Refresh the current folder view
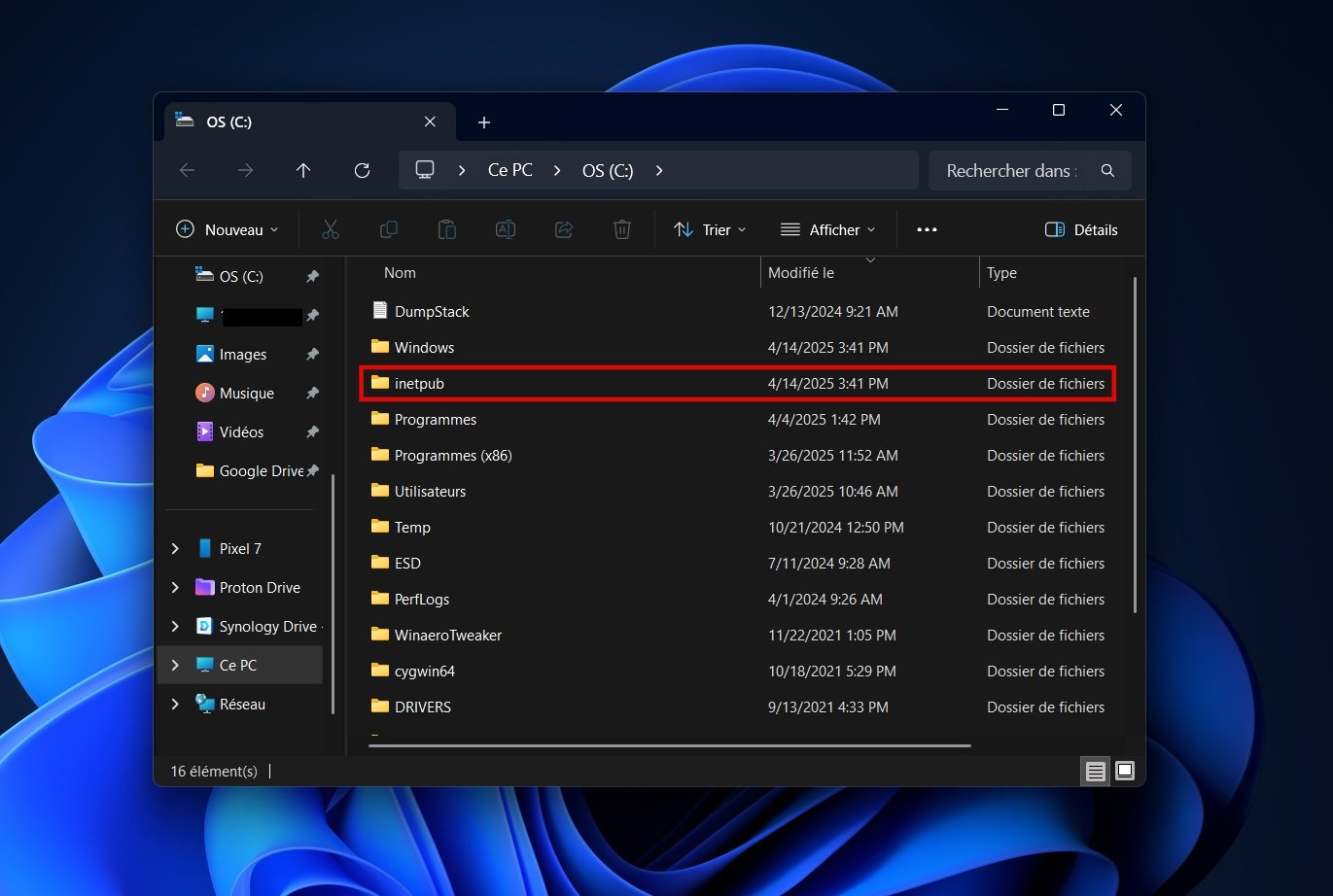1333x896 pixels. (x=362, y=171)
